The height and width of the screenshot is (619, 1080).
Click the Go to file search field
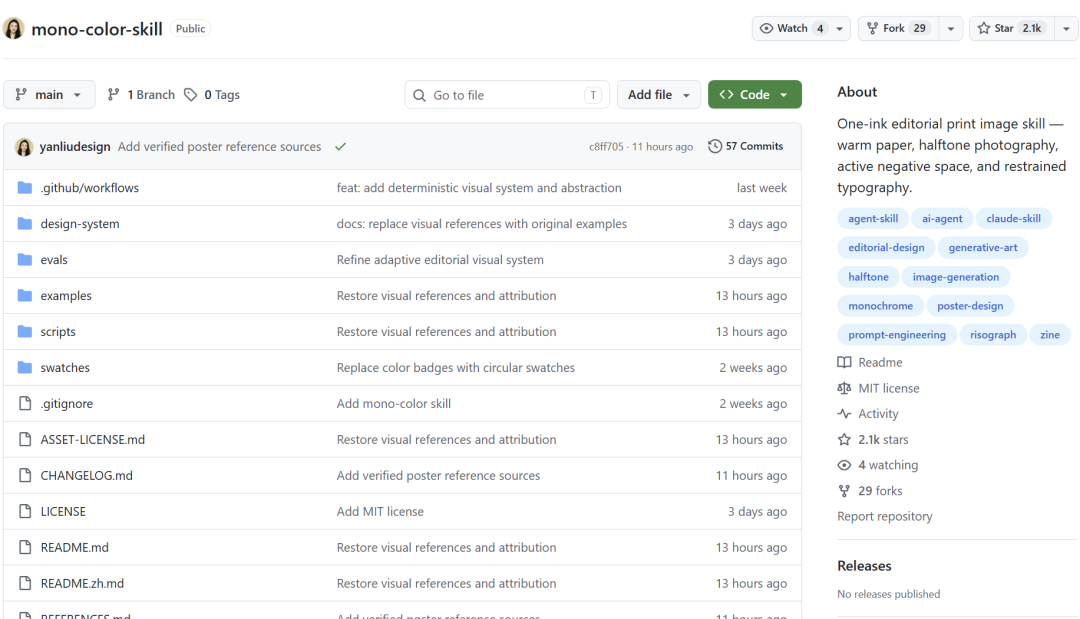point(507,95)
